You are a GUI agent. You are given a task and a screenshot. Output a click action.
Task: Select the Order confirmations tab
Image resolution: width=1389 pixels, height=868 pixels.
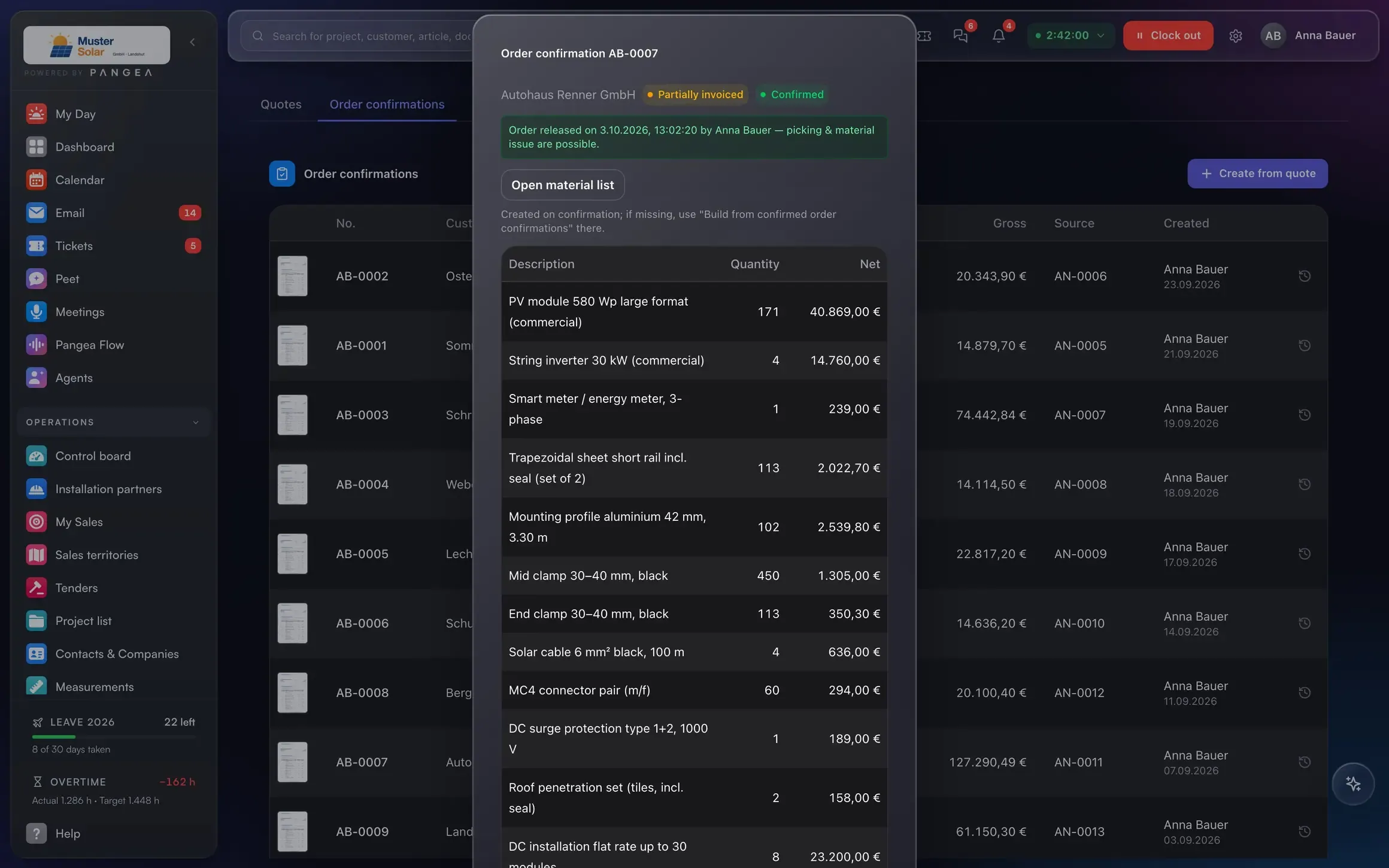pos(387,104)
